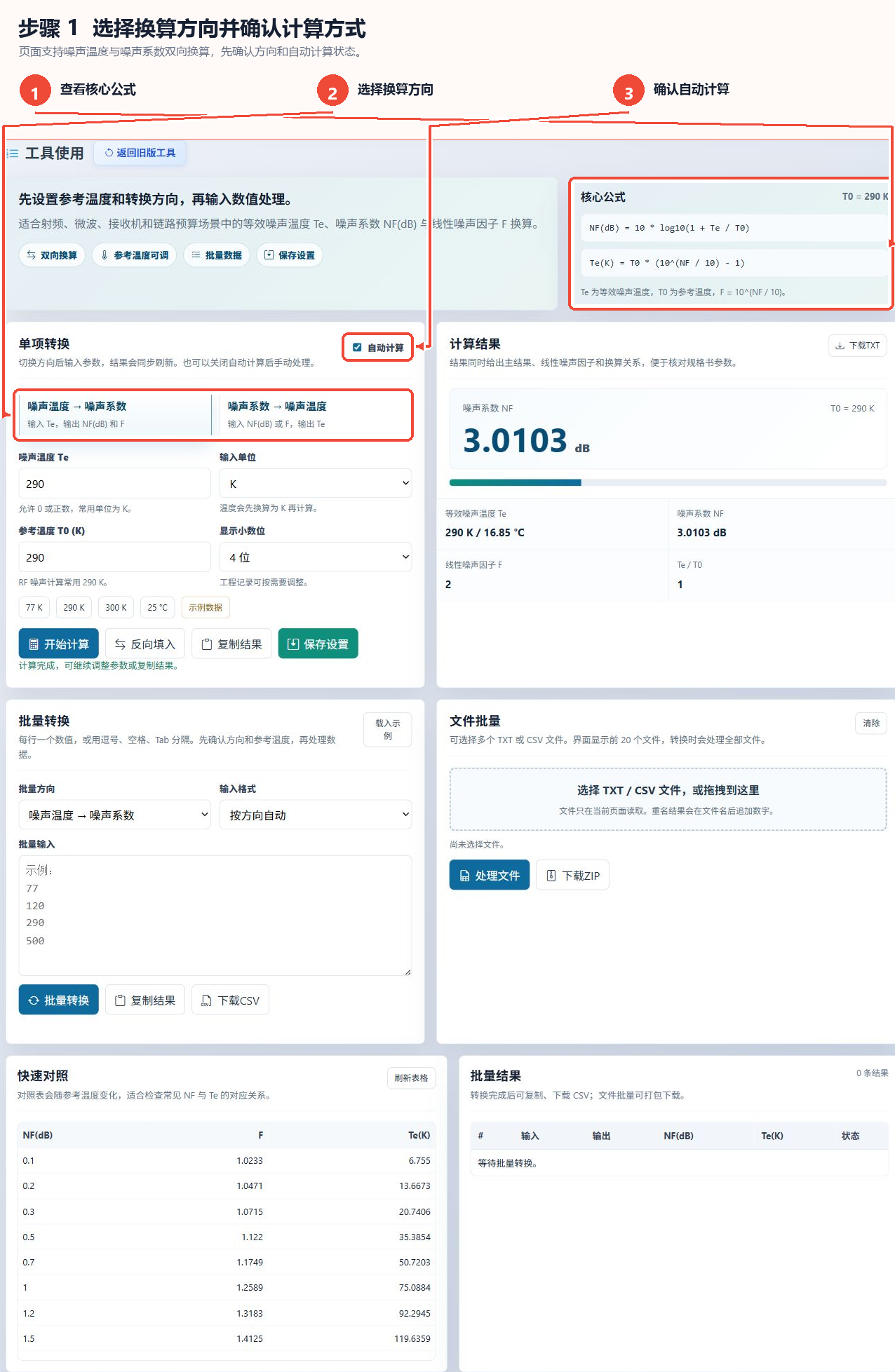Click the 载入示例 button in batch panel
This screenshot has height=1372, width=895.
click(388, 729)
